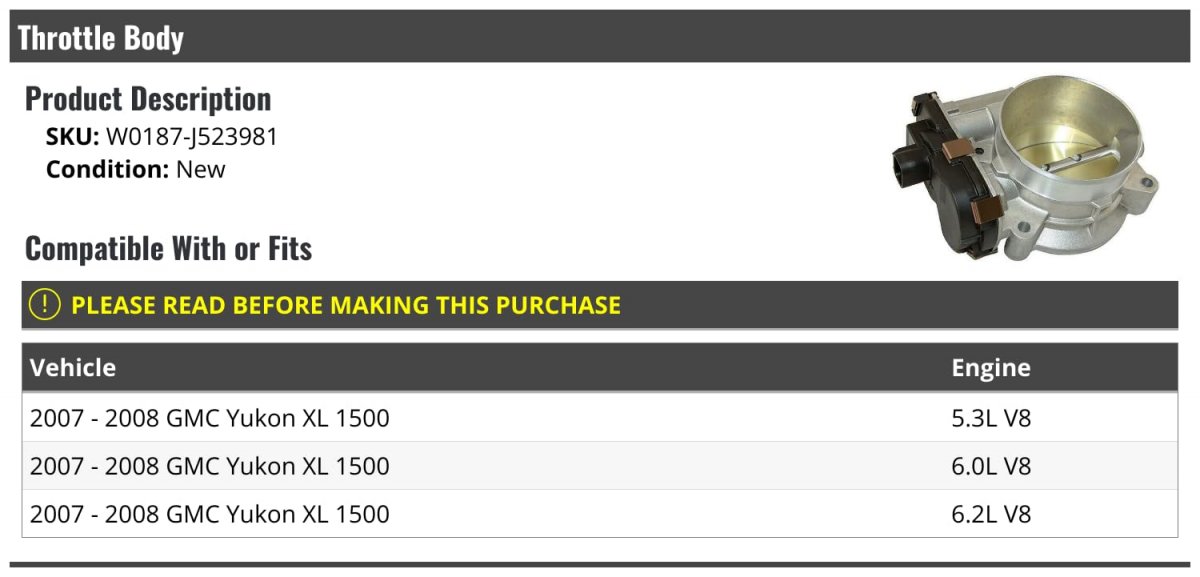The height and width of the screenshot is (577, 1200).
Task: Select the 6.2L V8 engine cell
Action: 991,514
